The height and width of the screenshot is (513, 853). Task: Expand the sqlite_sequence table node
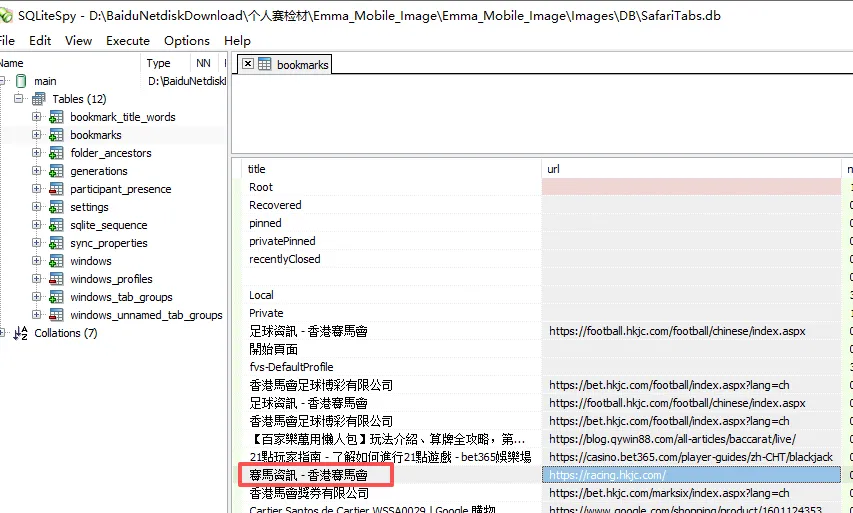pos(36,224)
